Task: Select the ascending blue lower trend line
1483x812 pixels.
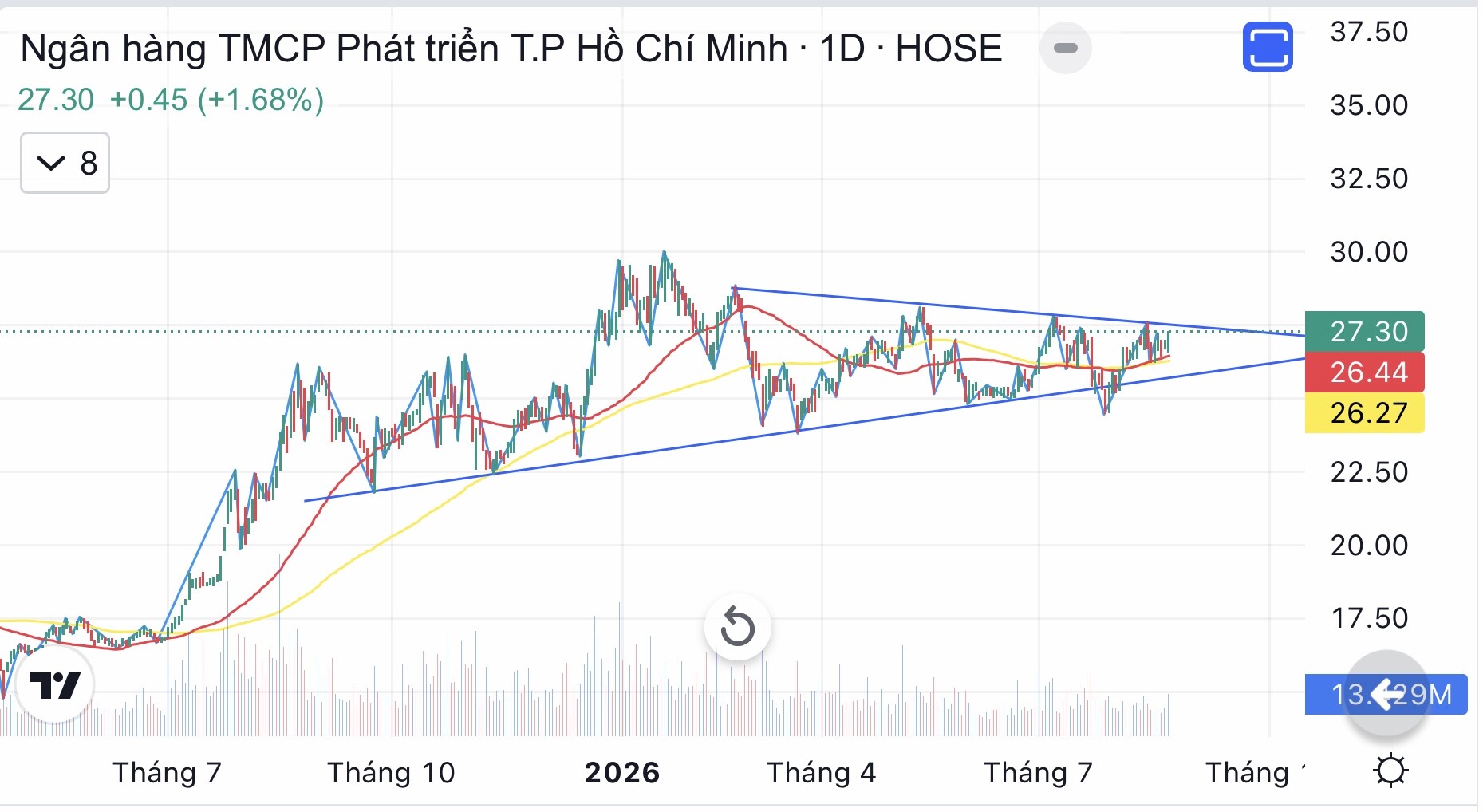Action: pyautogui.click(x=804, y=430)
